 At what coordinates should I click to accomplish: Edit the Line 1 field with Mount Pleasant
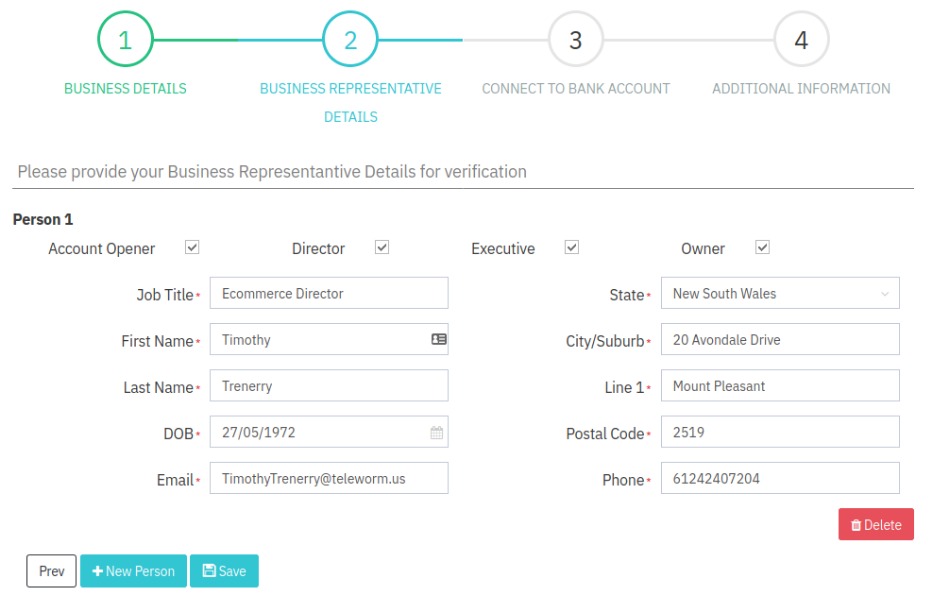[780, 386]
